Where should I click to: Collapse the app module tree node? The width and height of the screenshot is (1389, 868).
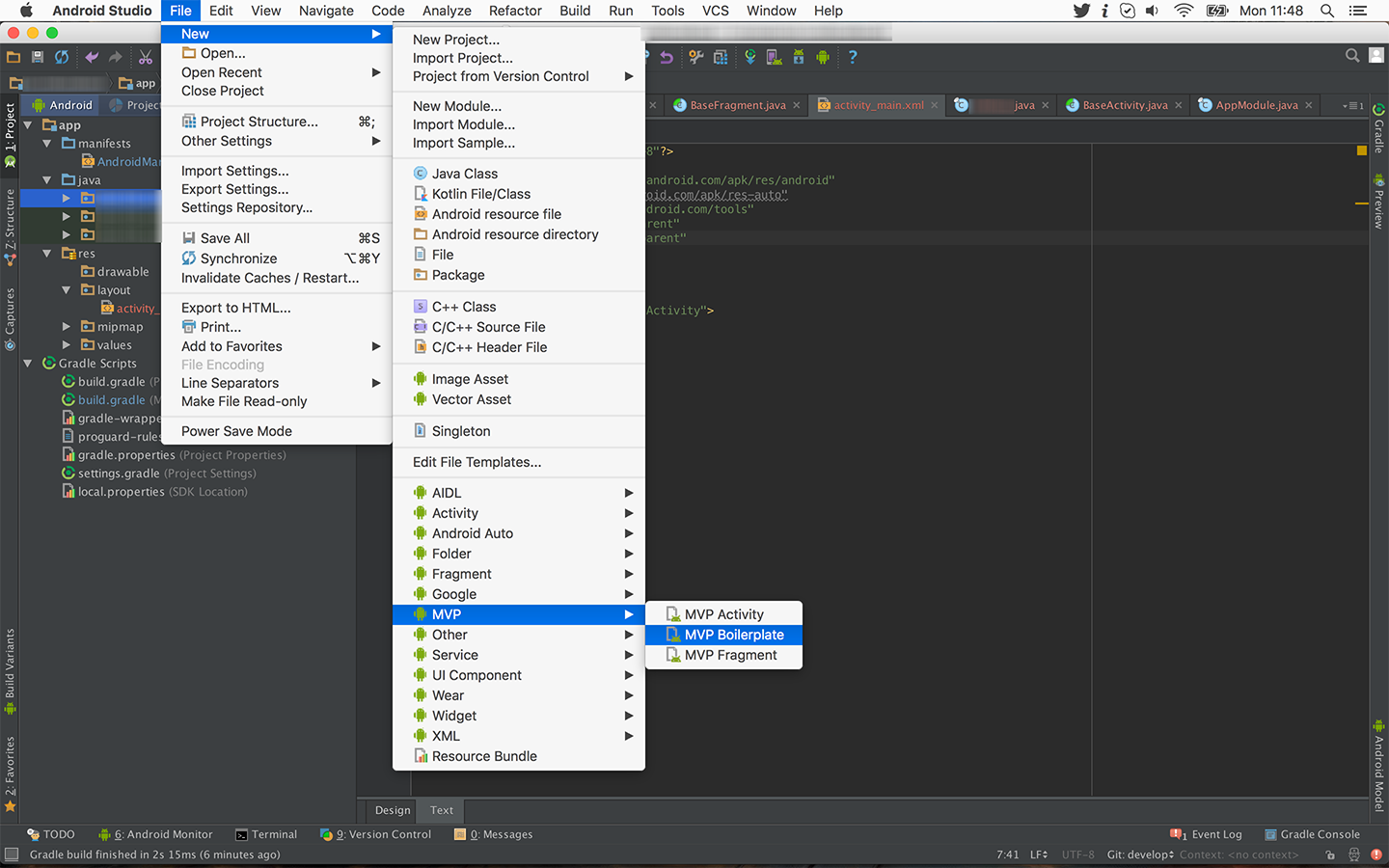28,125
